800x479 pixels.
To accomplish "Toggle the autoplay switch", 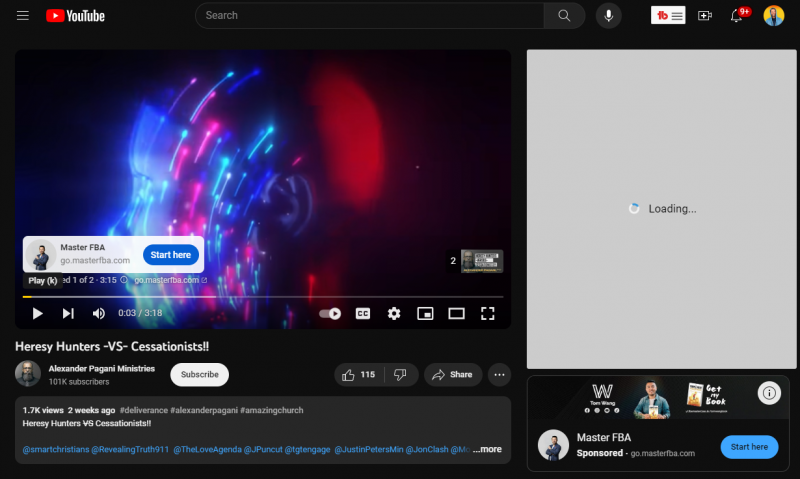I will [330, 313].
